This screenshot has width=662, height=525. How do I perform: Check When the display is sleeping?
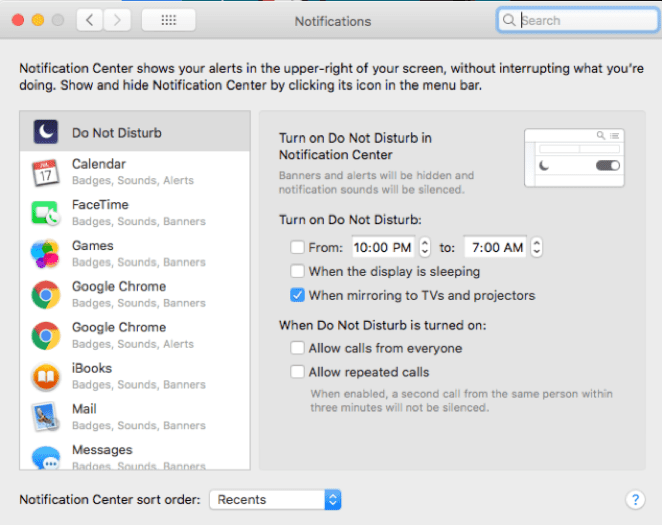point(297,271)
